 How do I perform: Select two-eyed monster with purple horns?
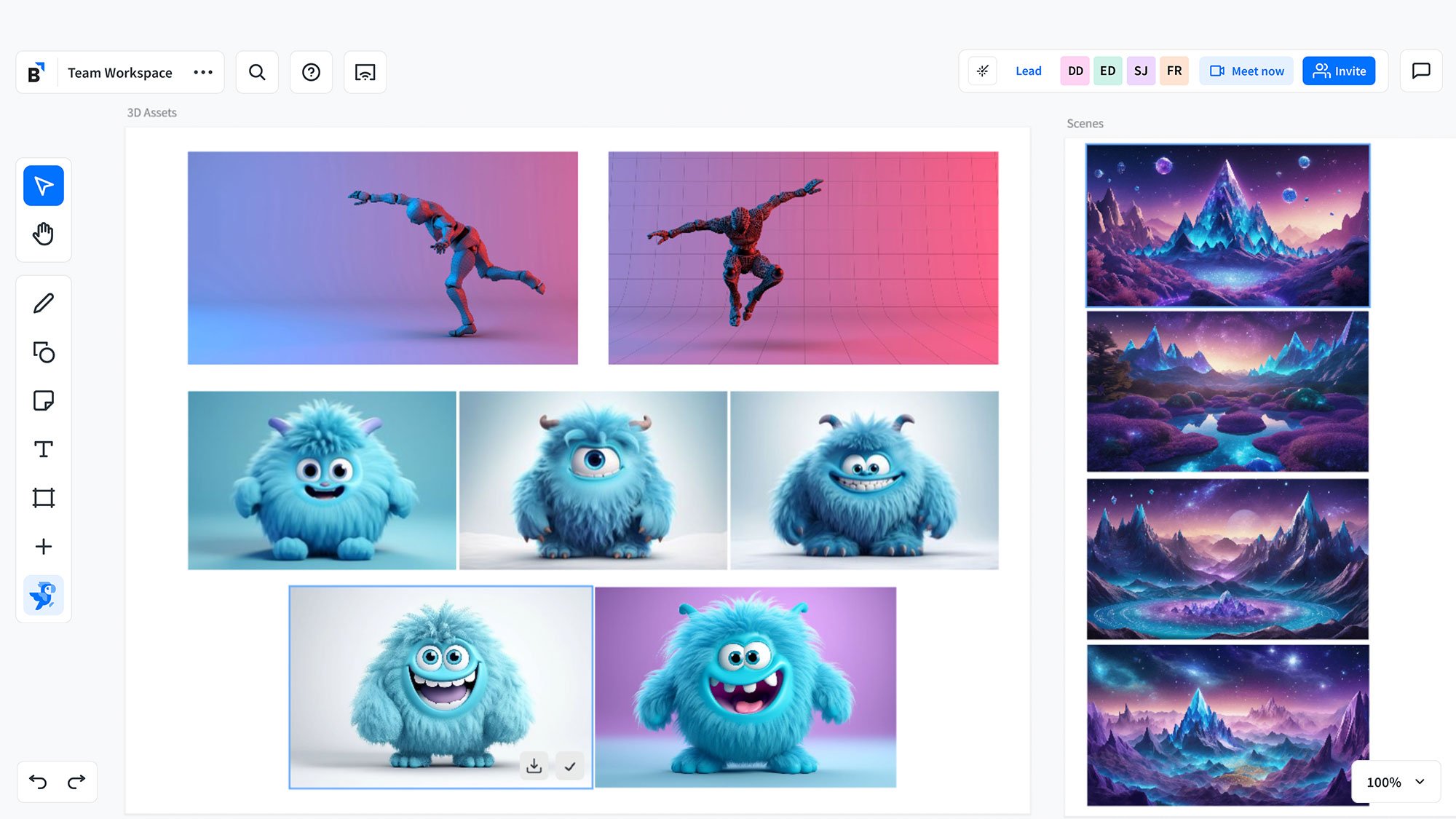point(322,480)
